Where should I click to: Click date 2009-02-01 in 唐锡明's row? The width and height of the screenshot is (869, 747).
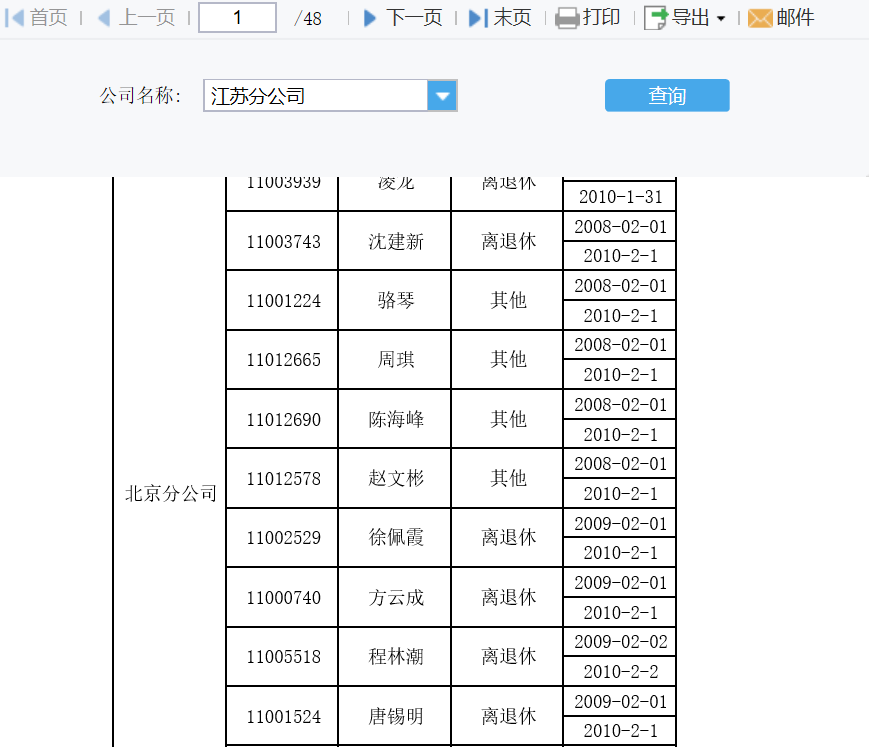(620, 702)
